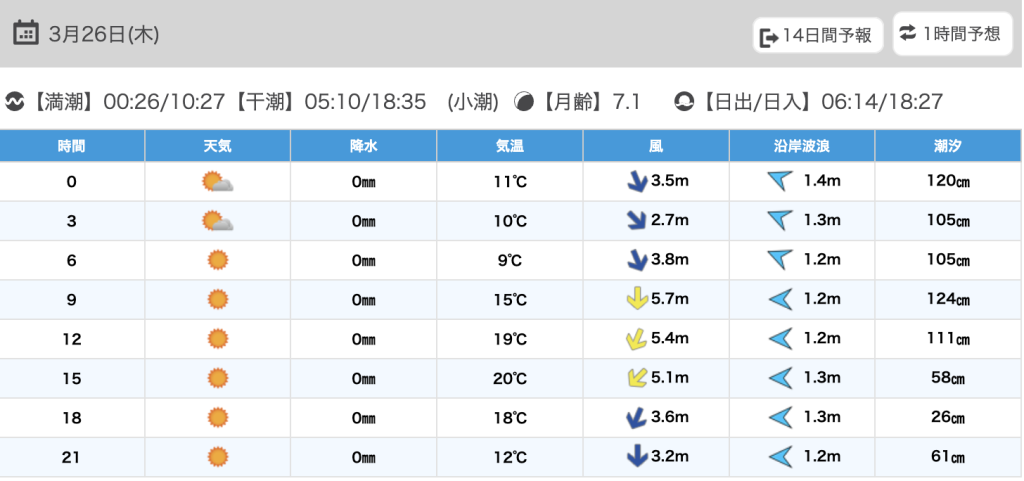Click the 潮汐 column header
Screen dimensions: 1024x481
pos(947,146)
